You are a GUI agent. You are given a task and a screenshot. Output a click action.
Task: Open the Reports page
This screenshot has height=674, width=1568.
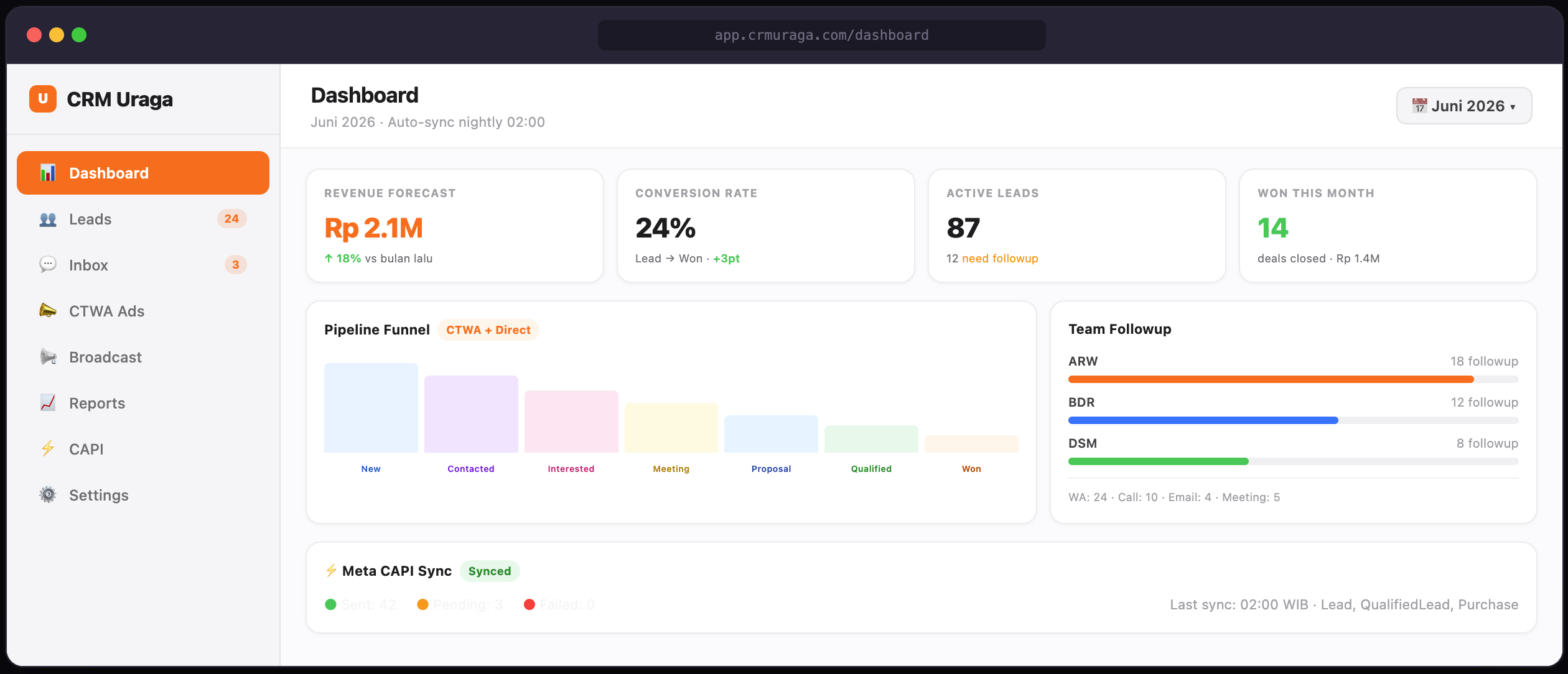(143, 403)
